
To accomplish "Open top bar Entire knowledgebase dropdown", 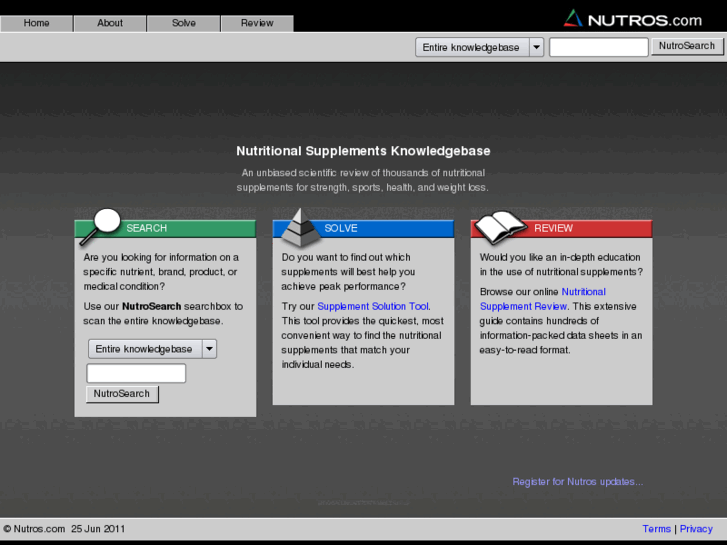I will point(479,47).
